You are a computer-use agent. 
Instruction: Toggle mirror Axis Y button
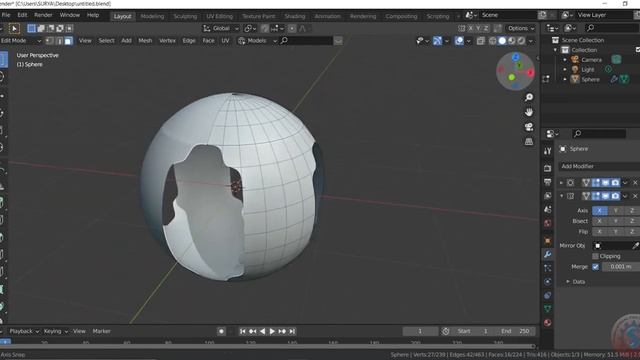coord(616,211)
